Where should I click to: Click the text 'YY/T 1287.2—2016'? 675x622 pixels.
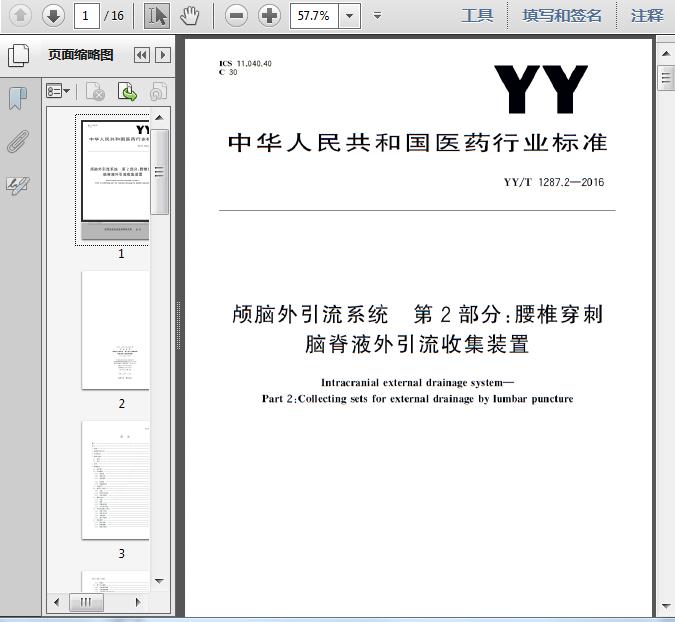554,182
